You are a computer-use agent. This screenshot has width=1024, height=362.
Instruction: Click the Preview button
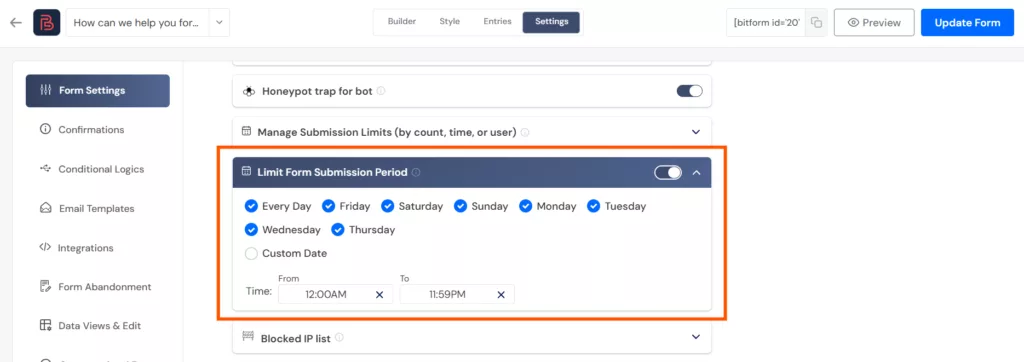[x=874, y=22]
